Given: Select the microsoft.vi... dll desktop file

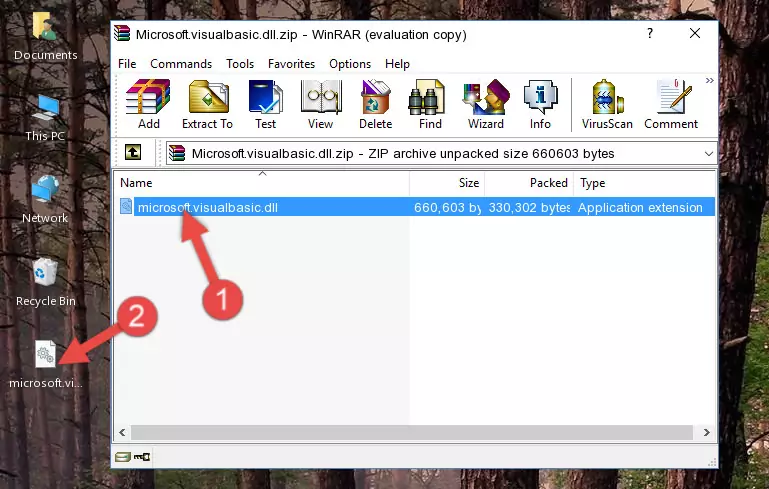Looking at the screenshot, I should (46, 364).
